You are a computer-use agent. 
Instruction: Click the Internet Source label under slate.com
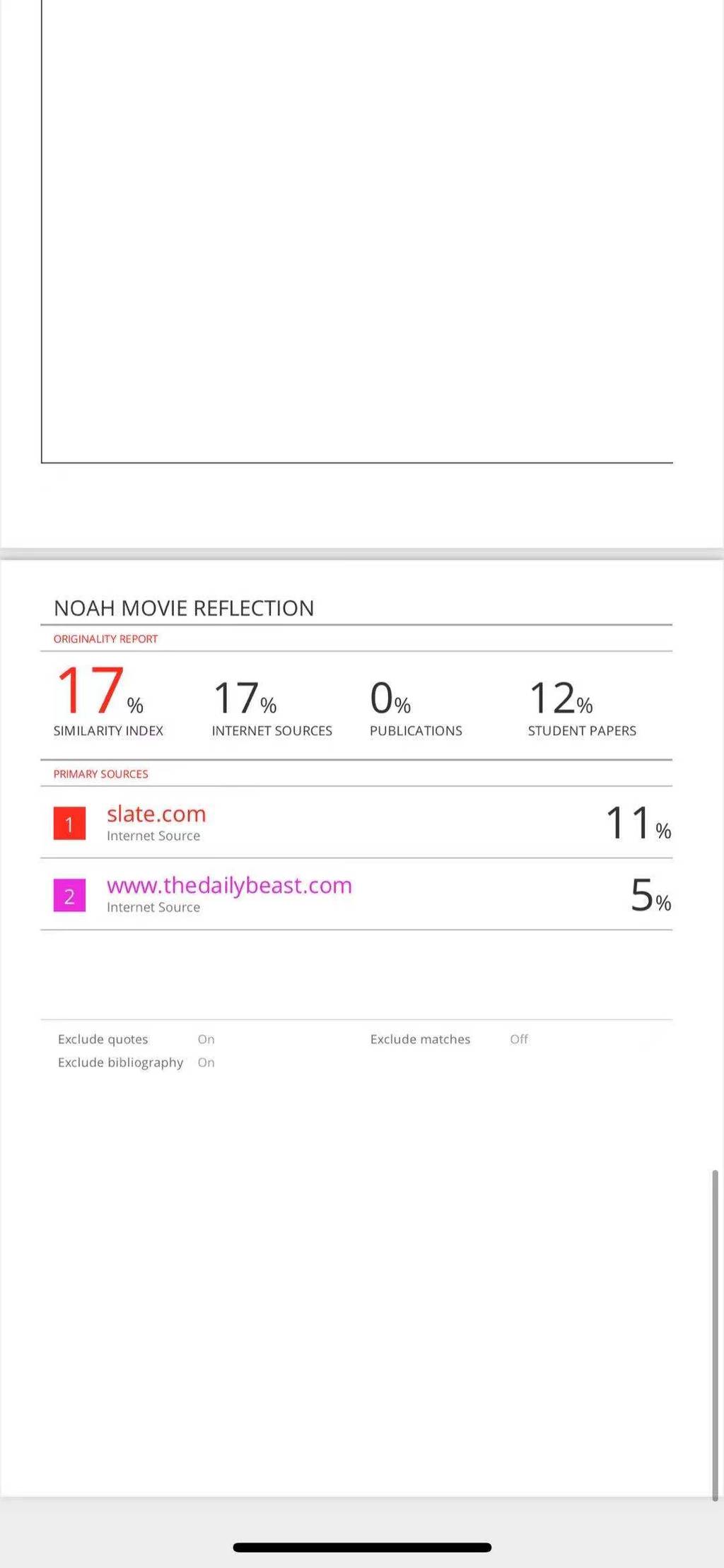coord(153,836)
